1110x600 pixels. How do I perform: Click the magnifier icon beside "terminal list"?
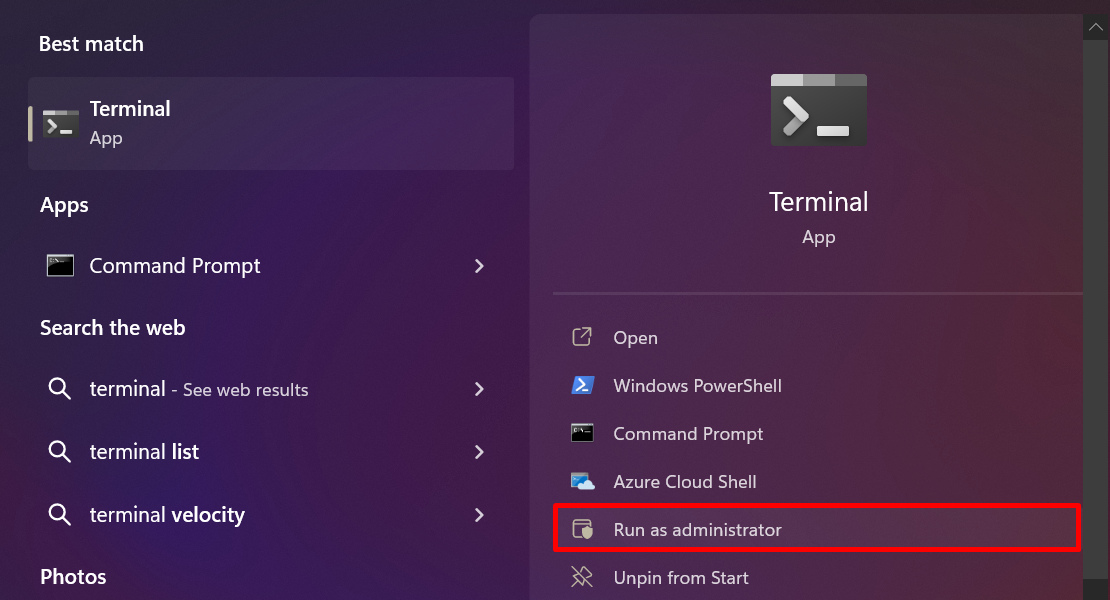tap(60, 451)
